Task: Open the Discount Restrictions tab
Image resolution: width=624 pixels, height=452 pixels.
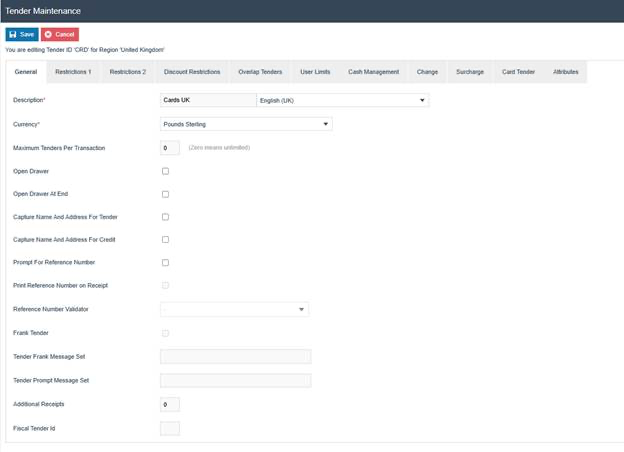Action: point(192,72)
